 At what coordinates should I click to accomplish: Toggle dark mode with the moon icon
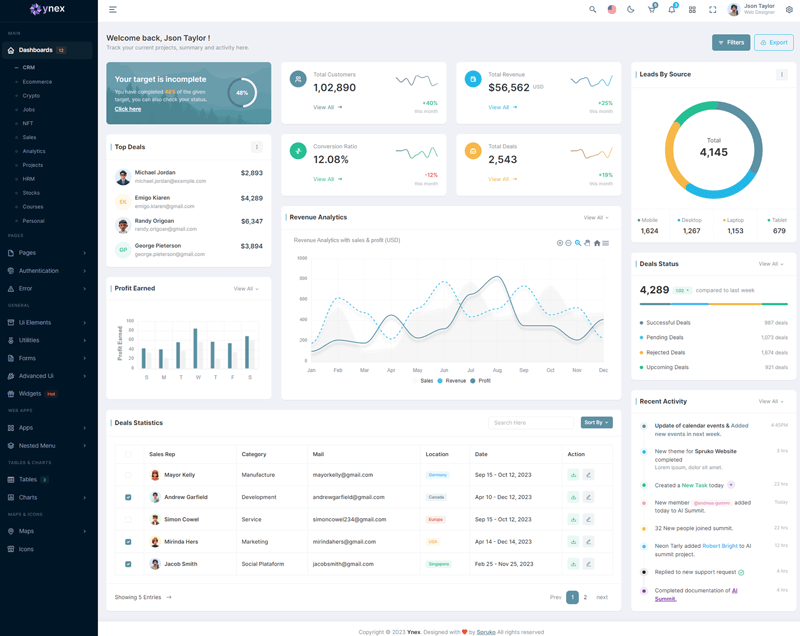[x=631, y=10]
